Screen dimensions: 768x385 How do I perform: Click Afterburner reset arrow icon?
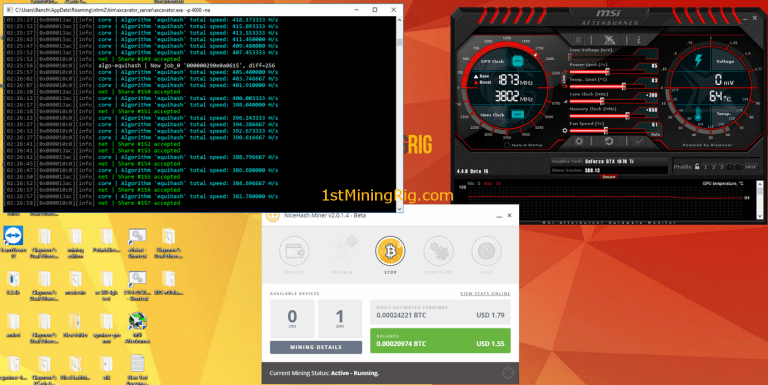(x=609, y=141)
